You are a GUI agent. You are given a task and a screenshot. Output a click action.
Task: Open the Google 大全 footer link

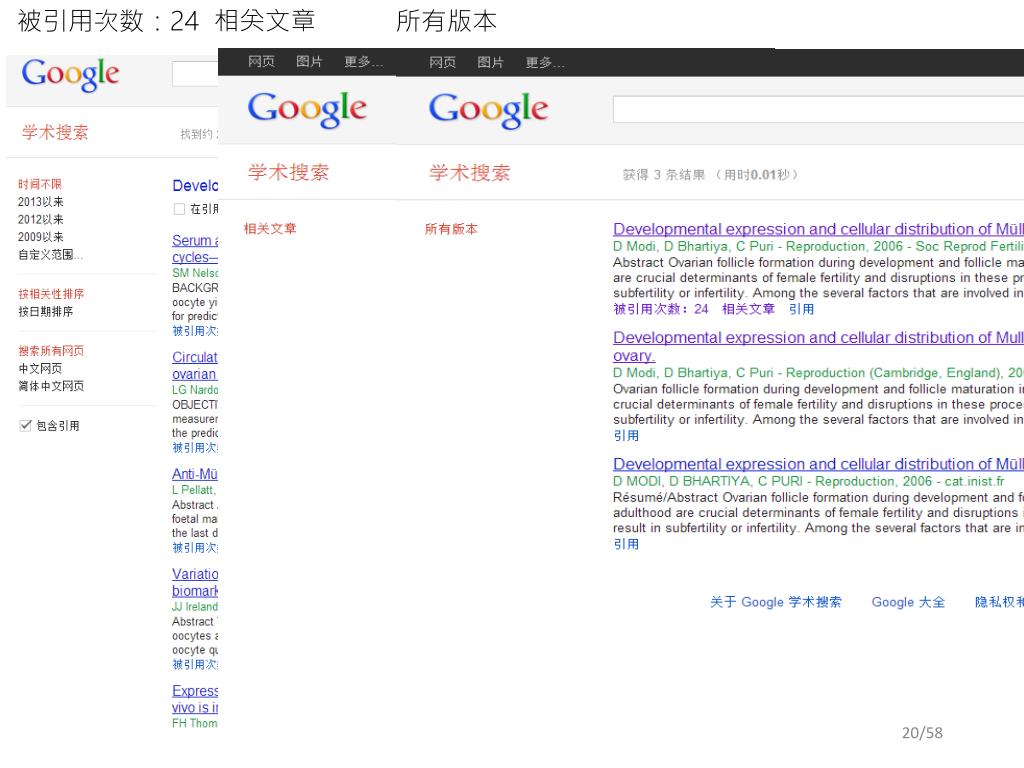point(908,602)
